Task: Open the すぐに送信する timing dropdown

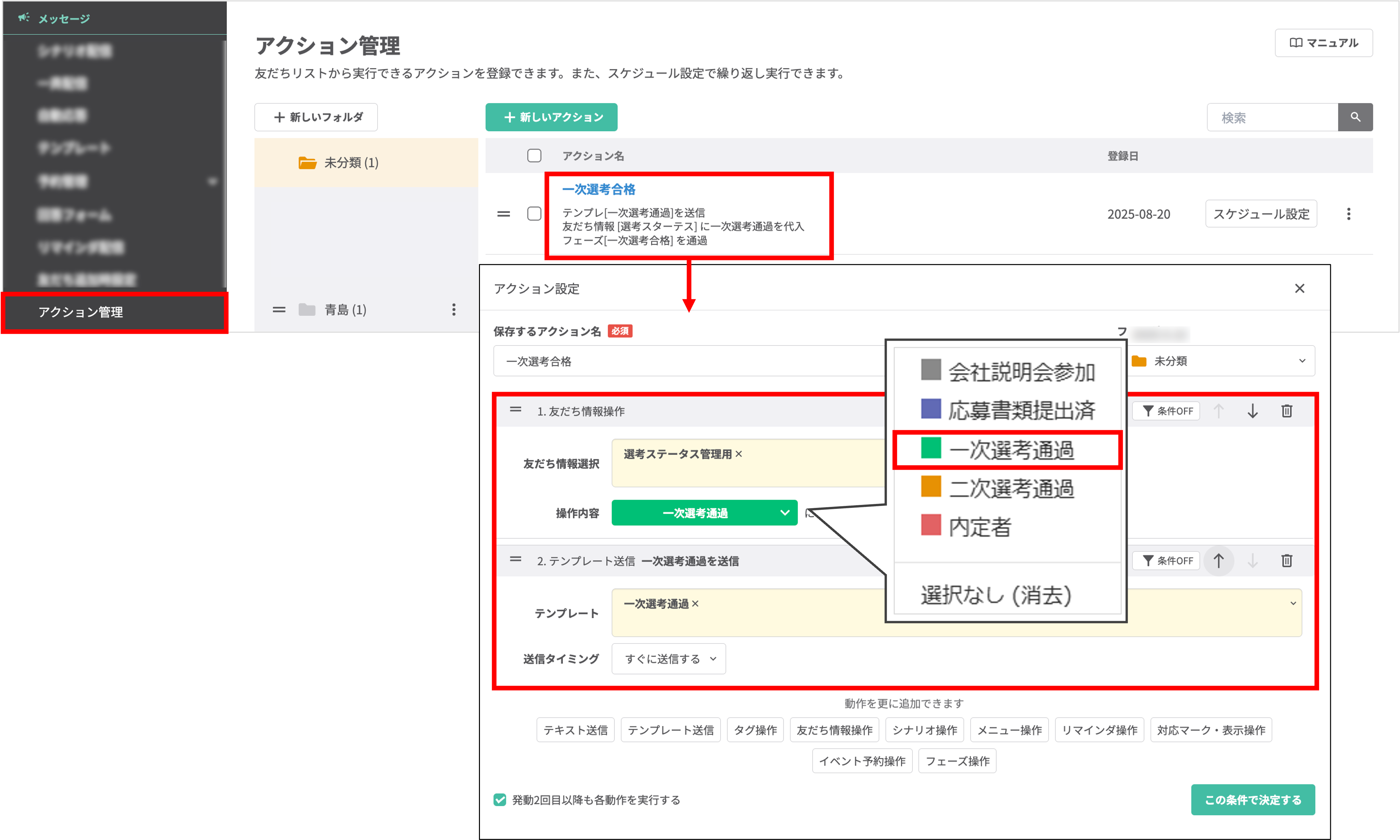Action: (x=669, y=659)
